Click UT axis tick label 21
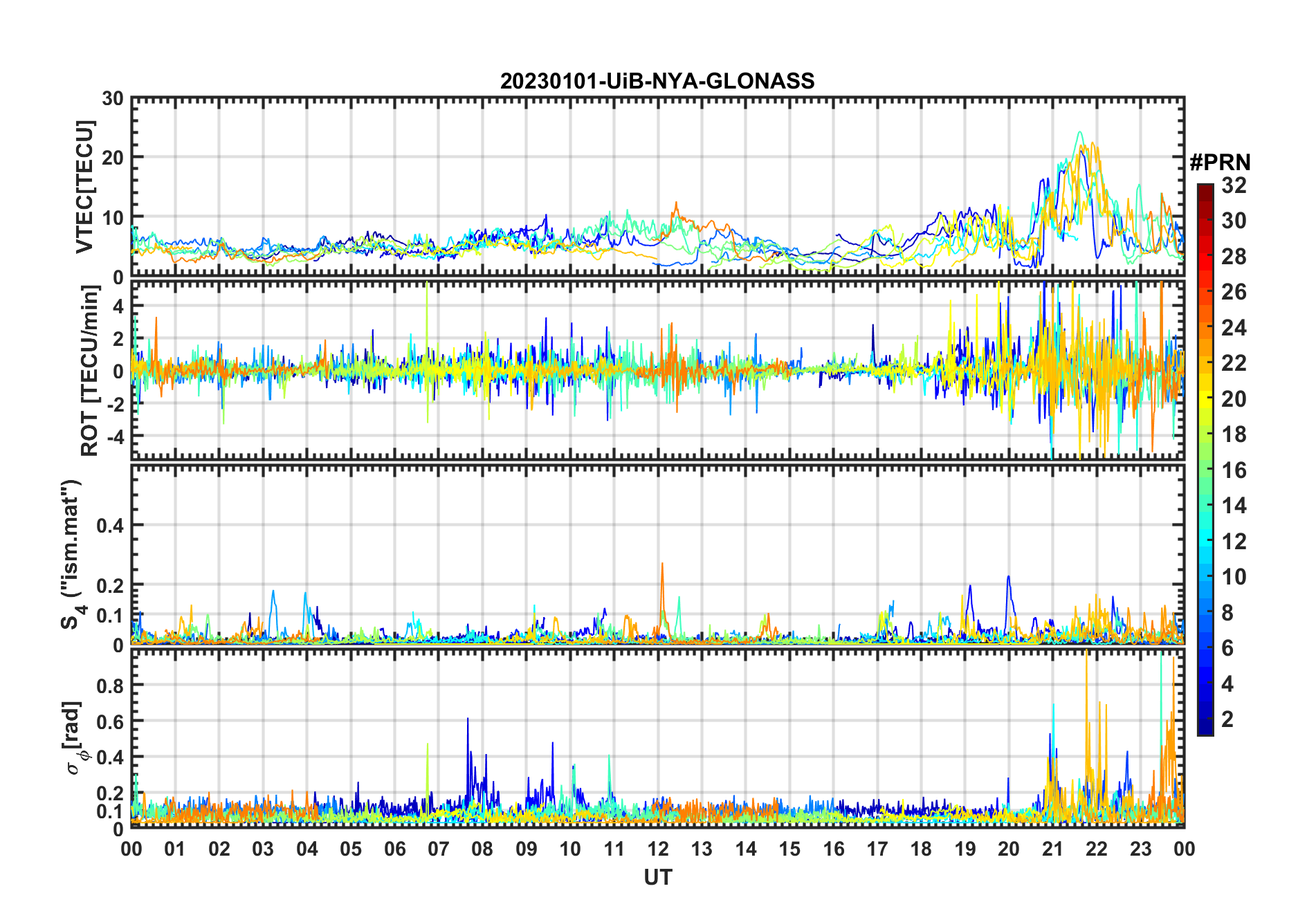Image resolution: width=1316 pixels, height=920 pixels. (x=1053, y=849)
